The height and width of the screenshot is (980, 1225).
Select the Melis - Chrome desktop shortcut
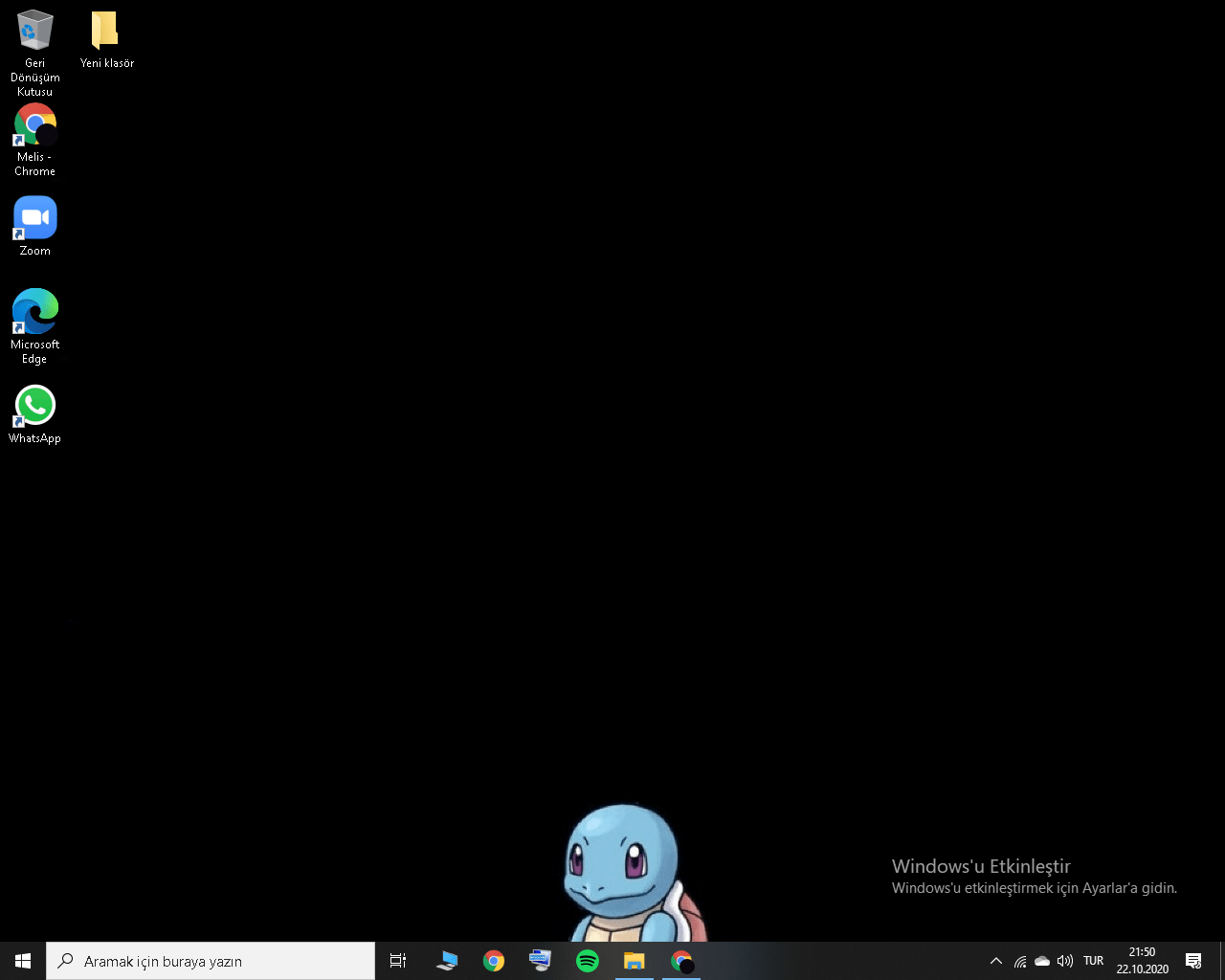click(x=35, y=140)
